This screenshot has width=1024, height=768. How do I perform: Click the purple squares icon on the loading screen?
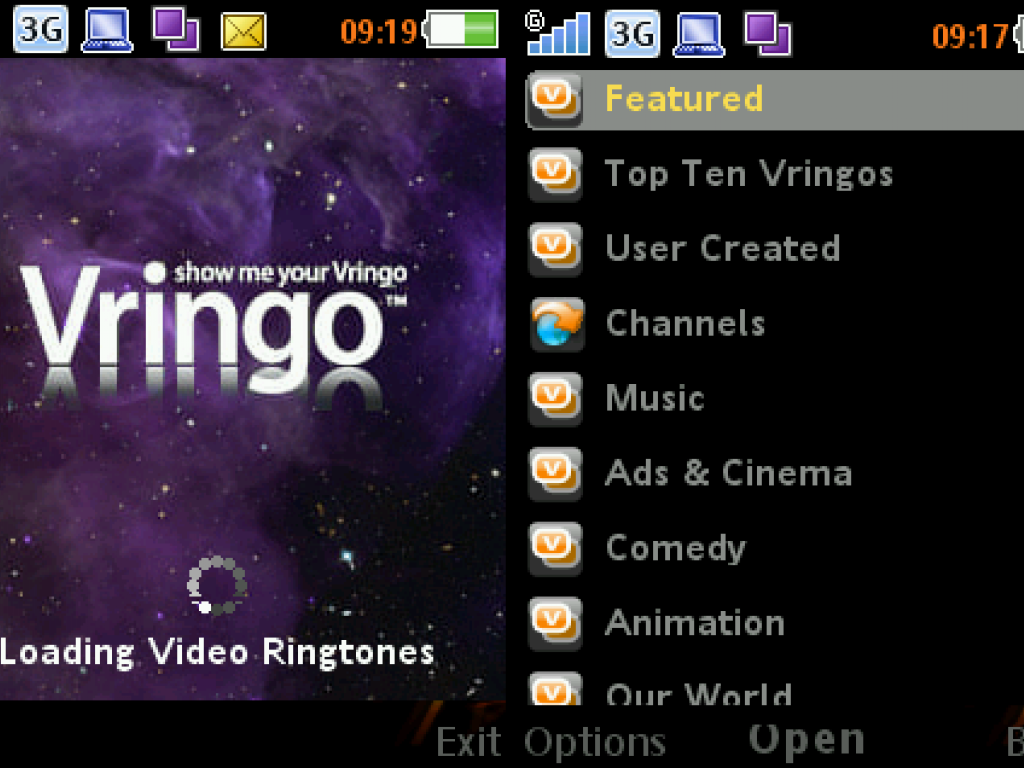176,29
